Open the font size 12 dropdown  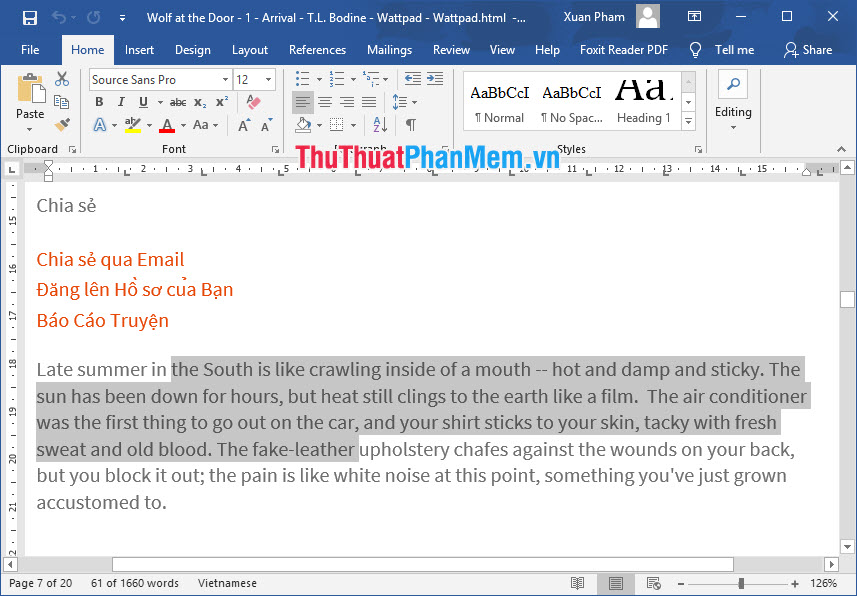[267, 79]
